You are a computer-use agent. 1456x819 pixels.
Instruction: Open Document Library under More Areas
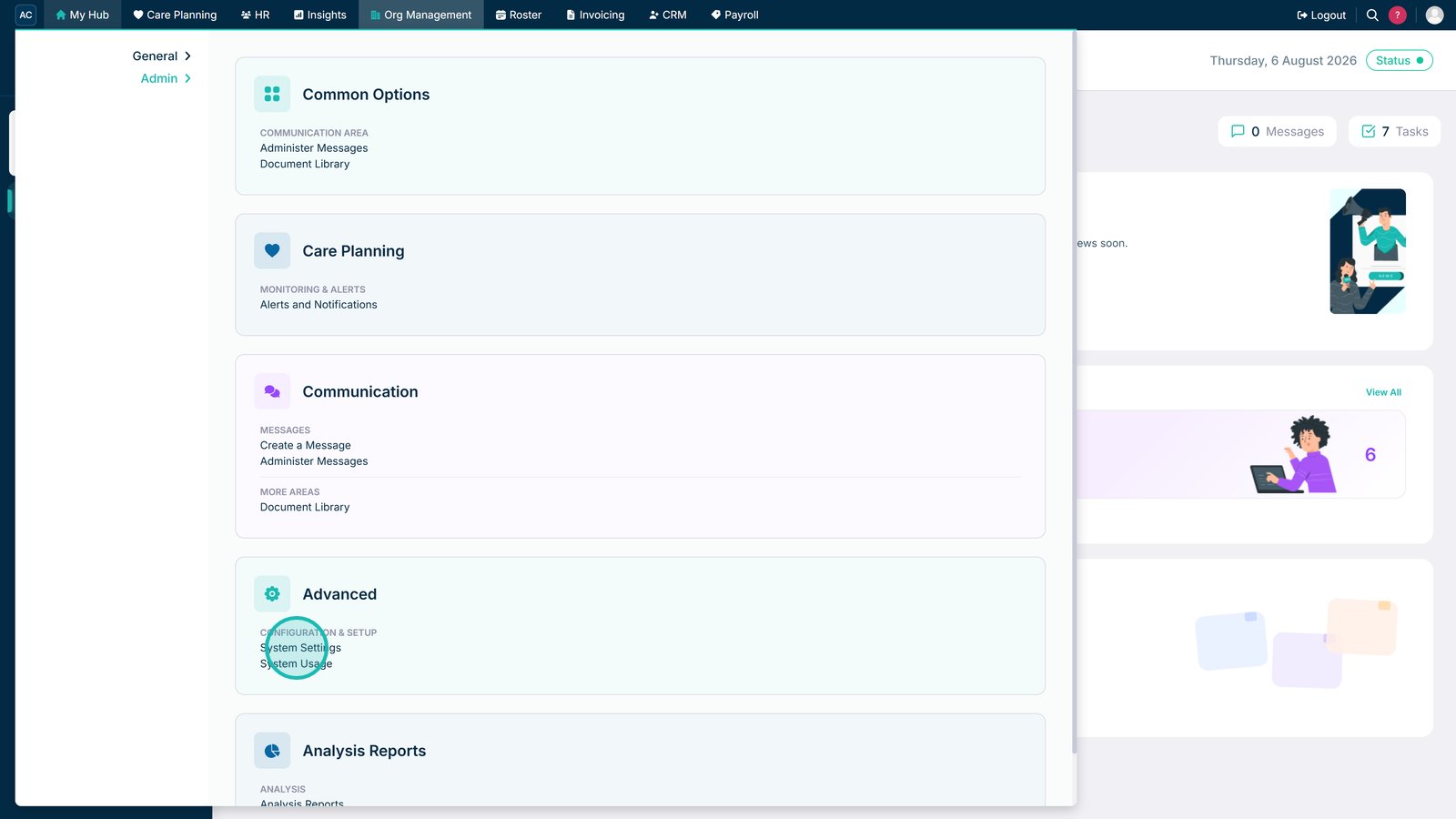(305, 507)
